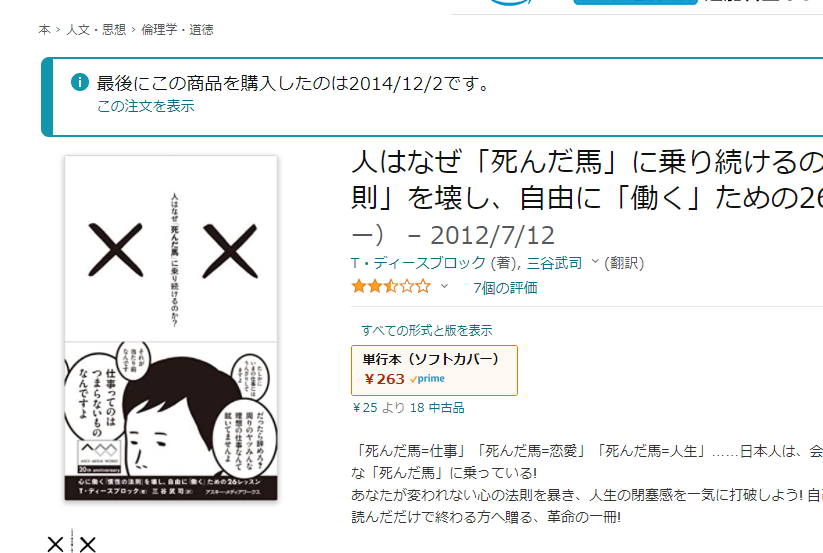Screen dimensions: 823x553
Task: Click the ￥25 used price link
Action: click(365, 408)
